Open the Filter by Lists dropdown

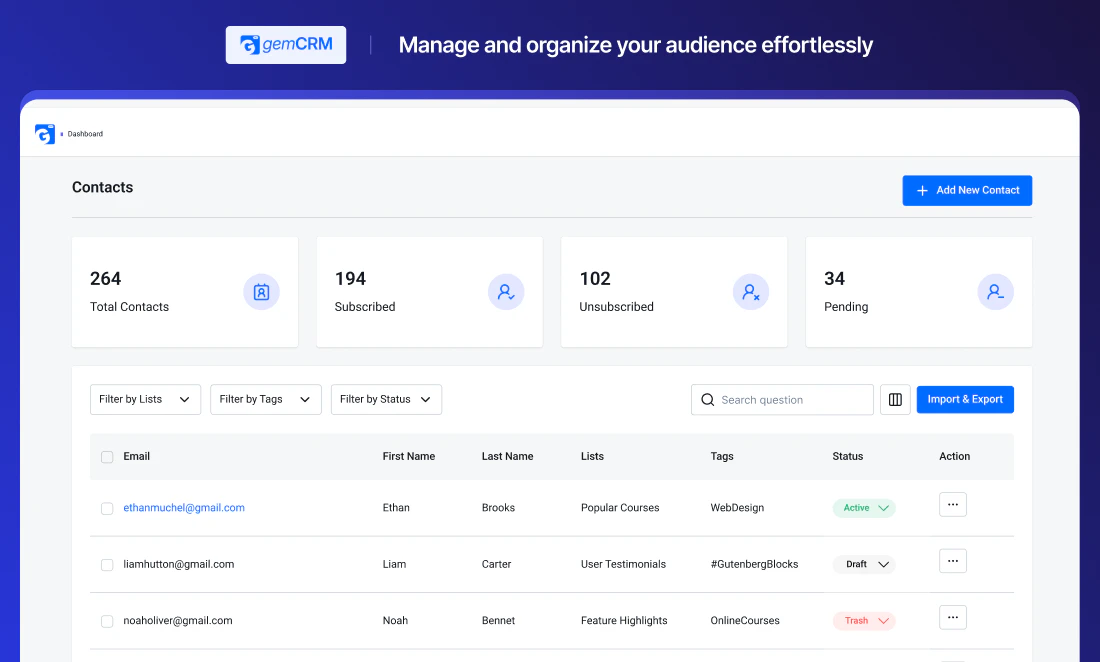(x=145, y=399)
